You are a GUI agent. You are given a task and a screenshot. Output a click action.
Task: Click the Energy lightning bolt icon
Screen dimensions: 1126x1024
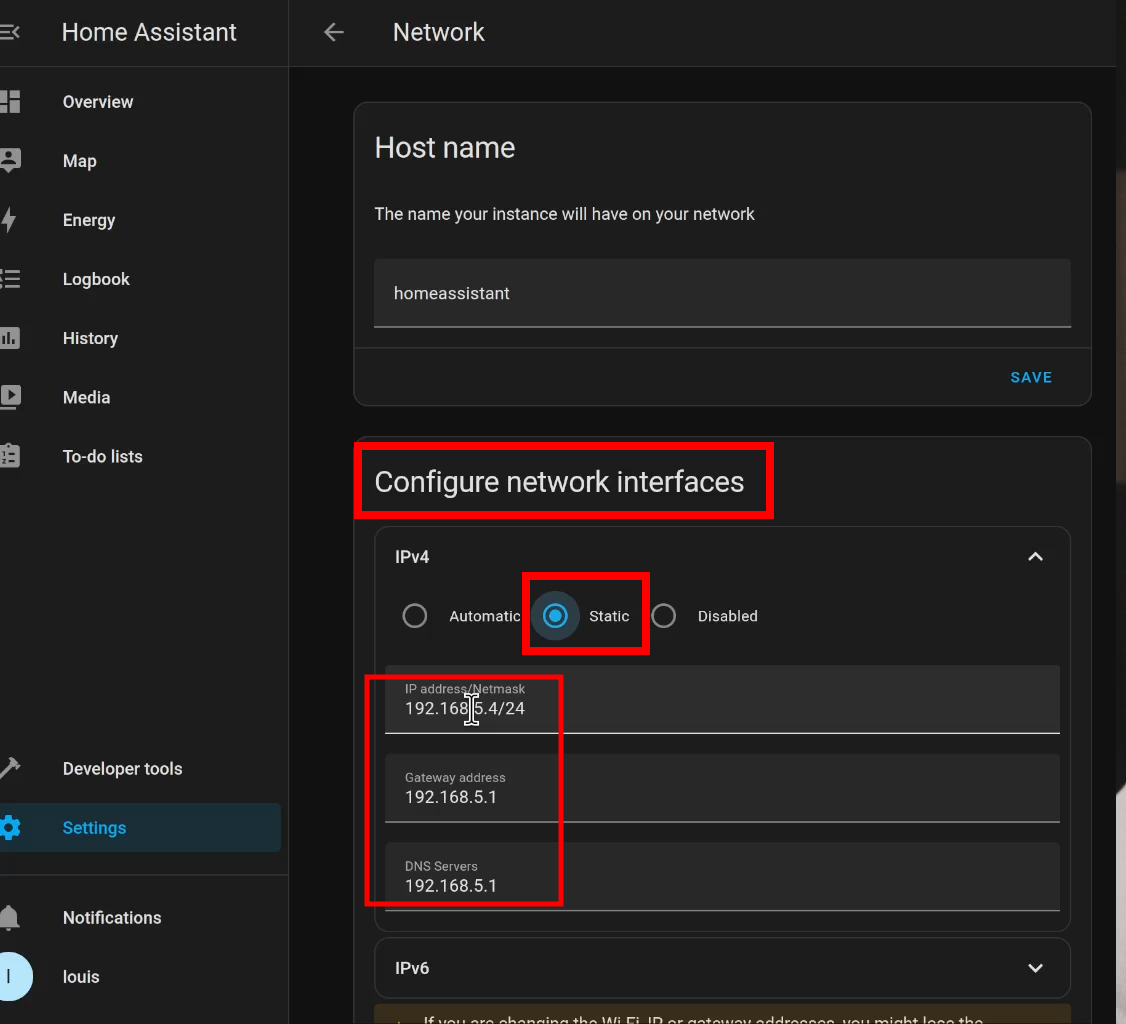(x=9, y=220)
